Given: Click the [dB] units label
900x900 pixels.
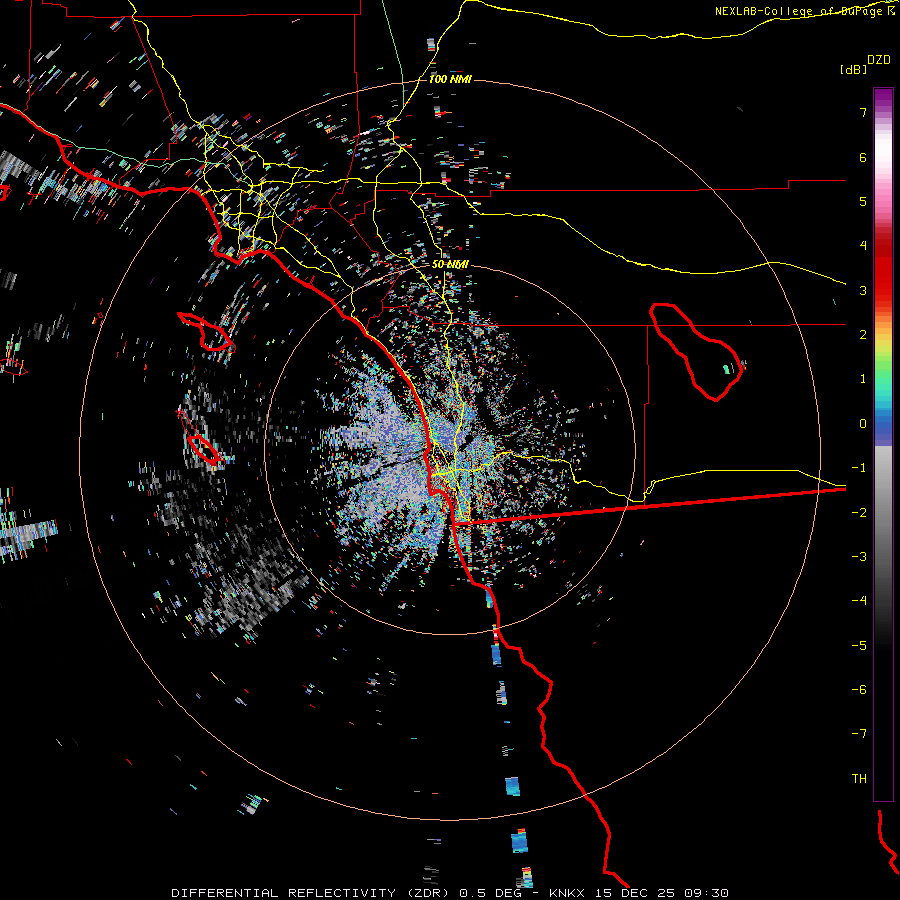Looking at the screenshot, I should [x=854, y=69].
